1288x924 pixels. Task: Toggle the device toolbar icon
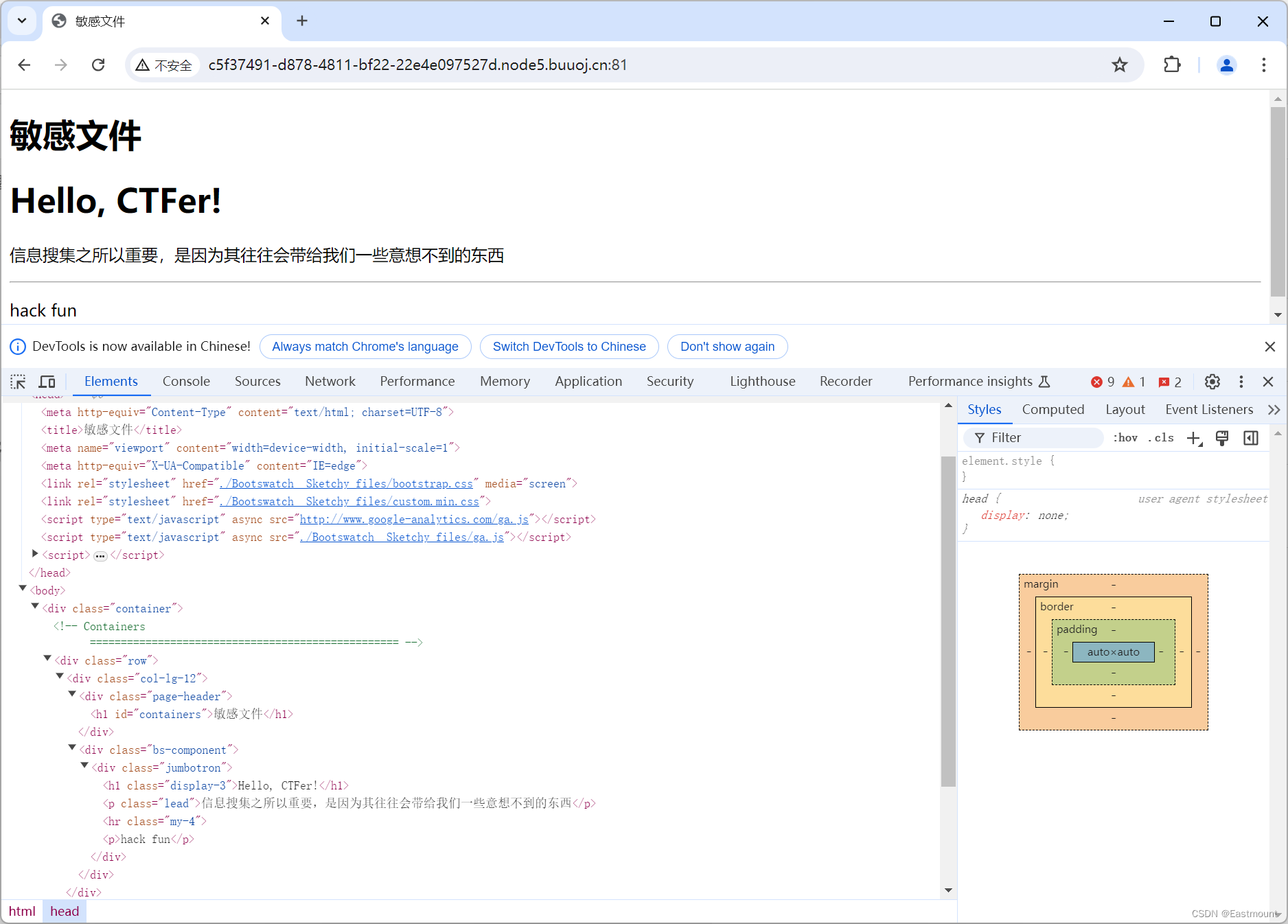pyautogui.click(x=47, y=382)
